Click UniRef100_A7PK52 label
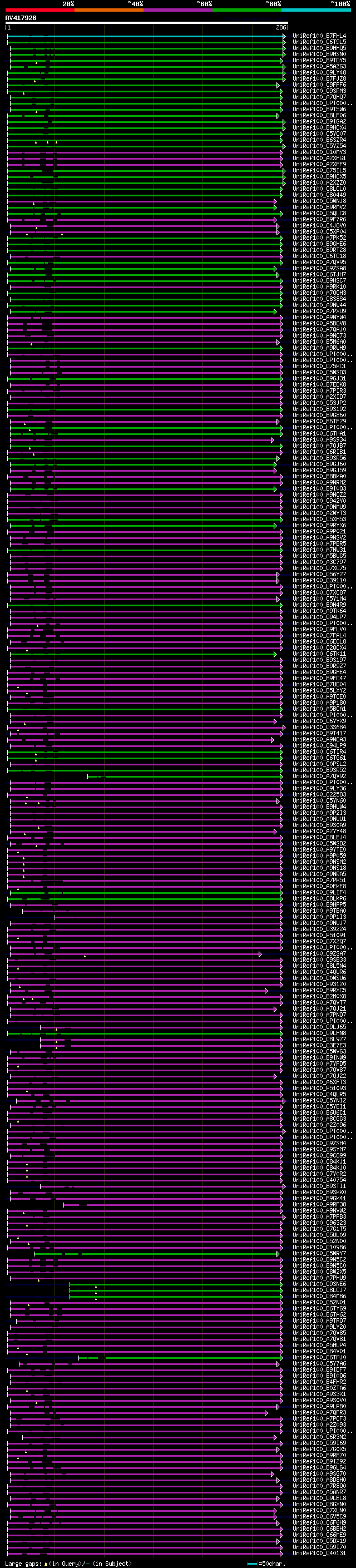 coord(319,238)
